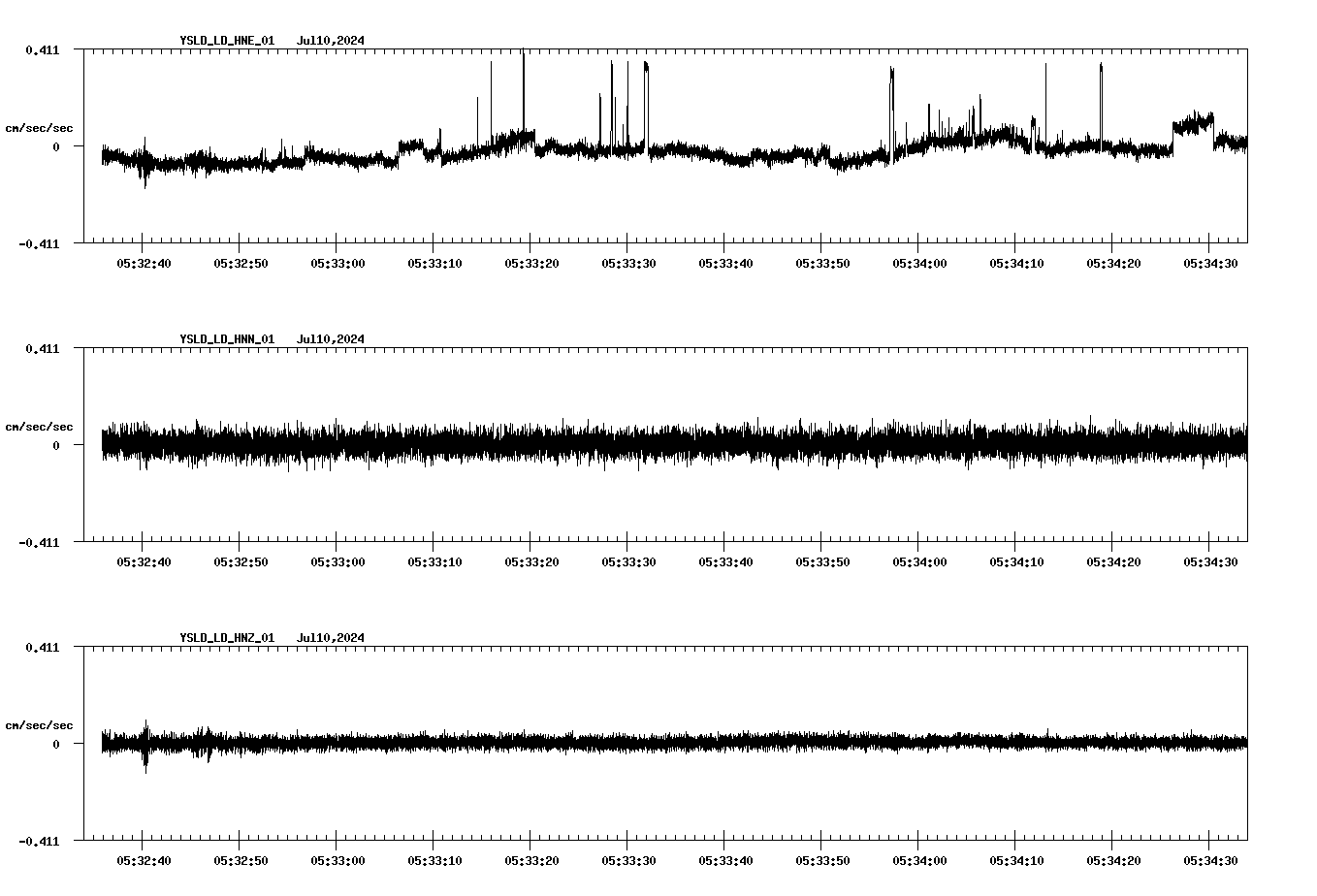Click the cm/sec/sec axis label of HNE plot
Image resolution: width=1317 pixels, height=896 pixels.
[39, 126]
